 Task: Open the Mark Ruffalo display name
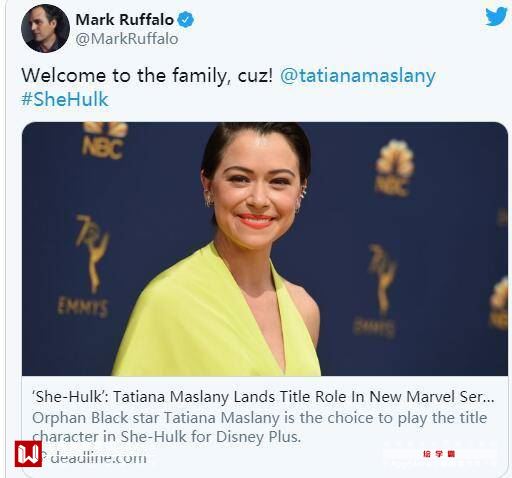[x=125, y=19]
